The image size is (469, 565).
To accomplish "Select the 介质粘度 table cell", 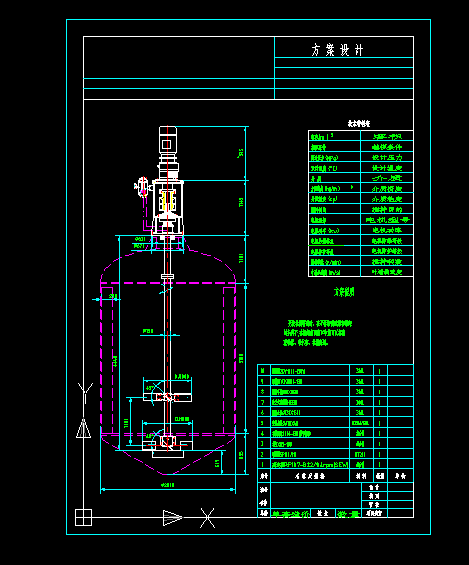I will 387,199.
